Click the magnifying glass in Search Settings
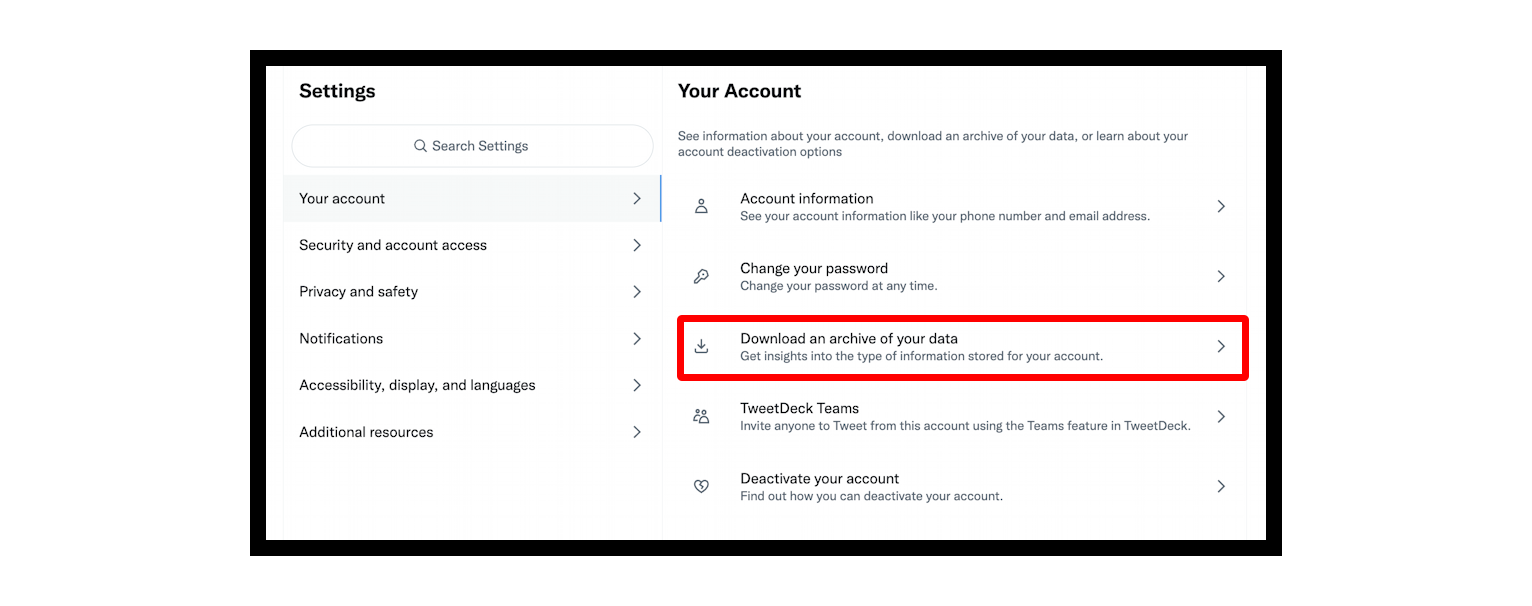The height and width of the screenshot is (606, 1532). point(420,146)
